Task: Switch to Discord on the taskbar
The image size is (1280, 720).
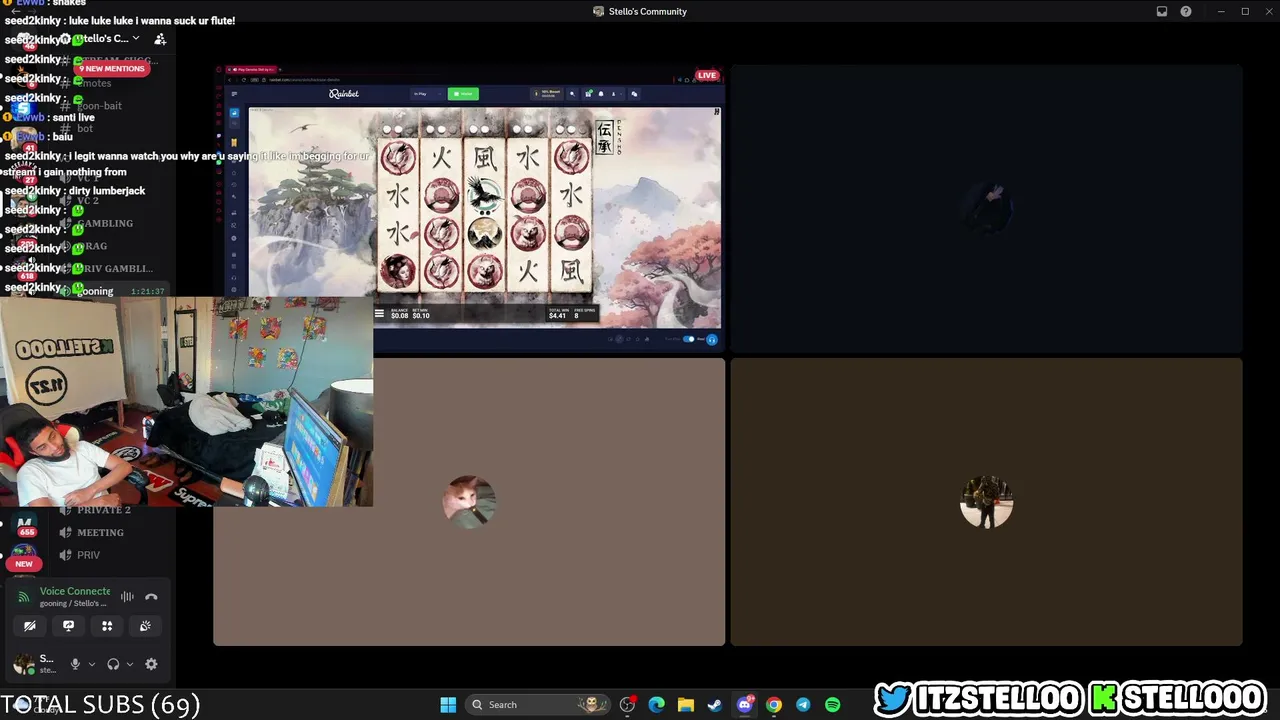Action: (x=744, y=705)
